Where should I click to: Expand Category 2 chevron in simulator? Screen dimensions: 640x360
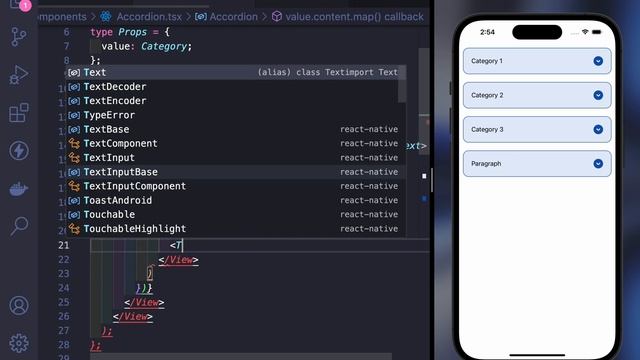(598, 95)
